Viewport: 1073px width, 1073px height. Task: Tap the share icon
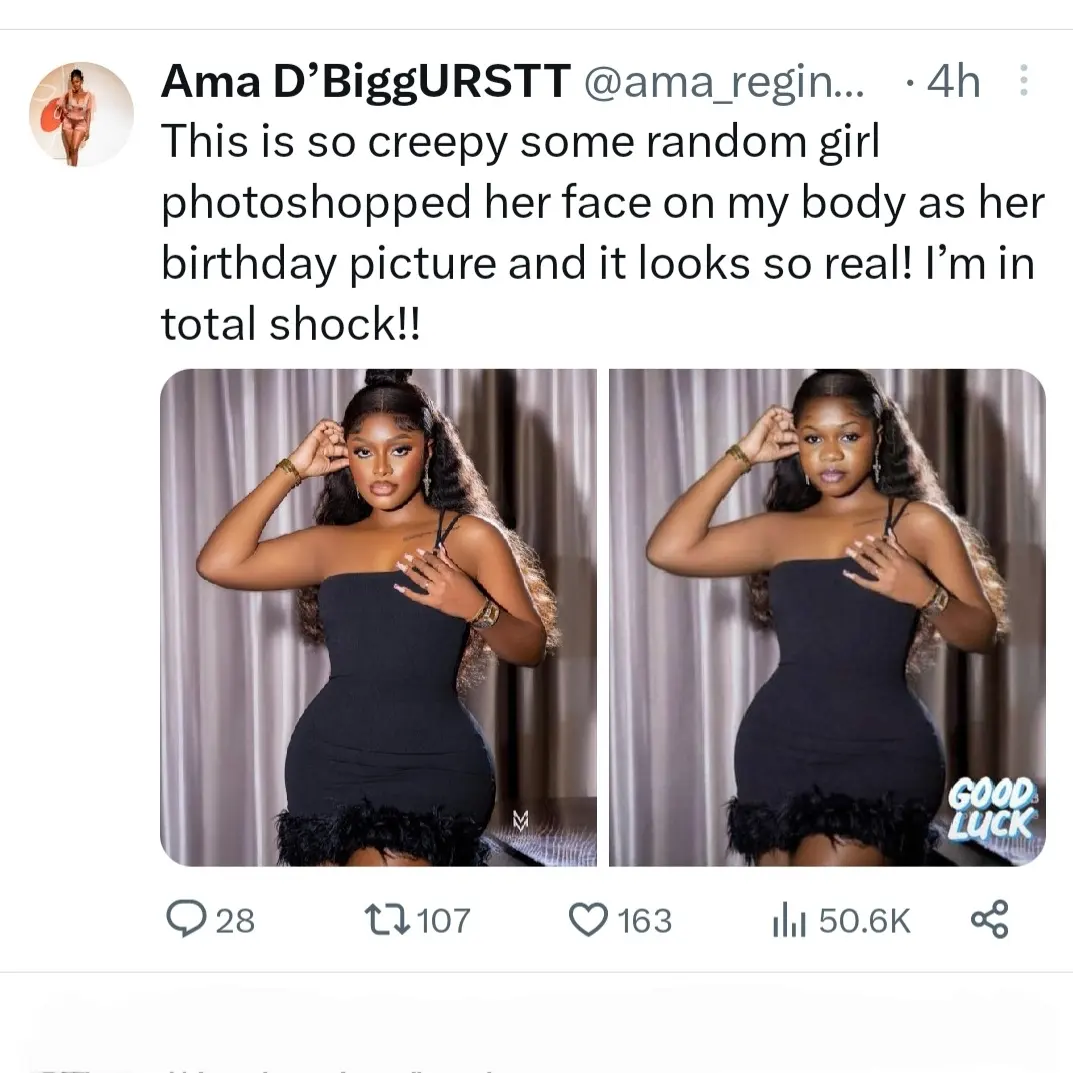point(990,919)
